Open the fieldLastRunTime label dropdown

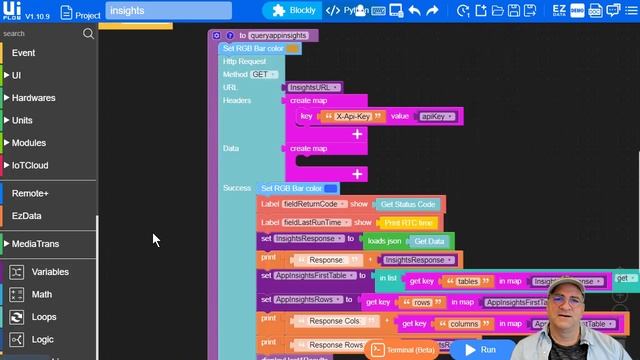[316, 222]
